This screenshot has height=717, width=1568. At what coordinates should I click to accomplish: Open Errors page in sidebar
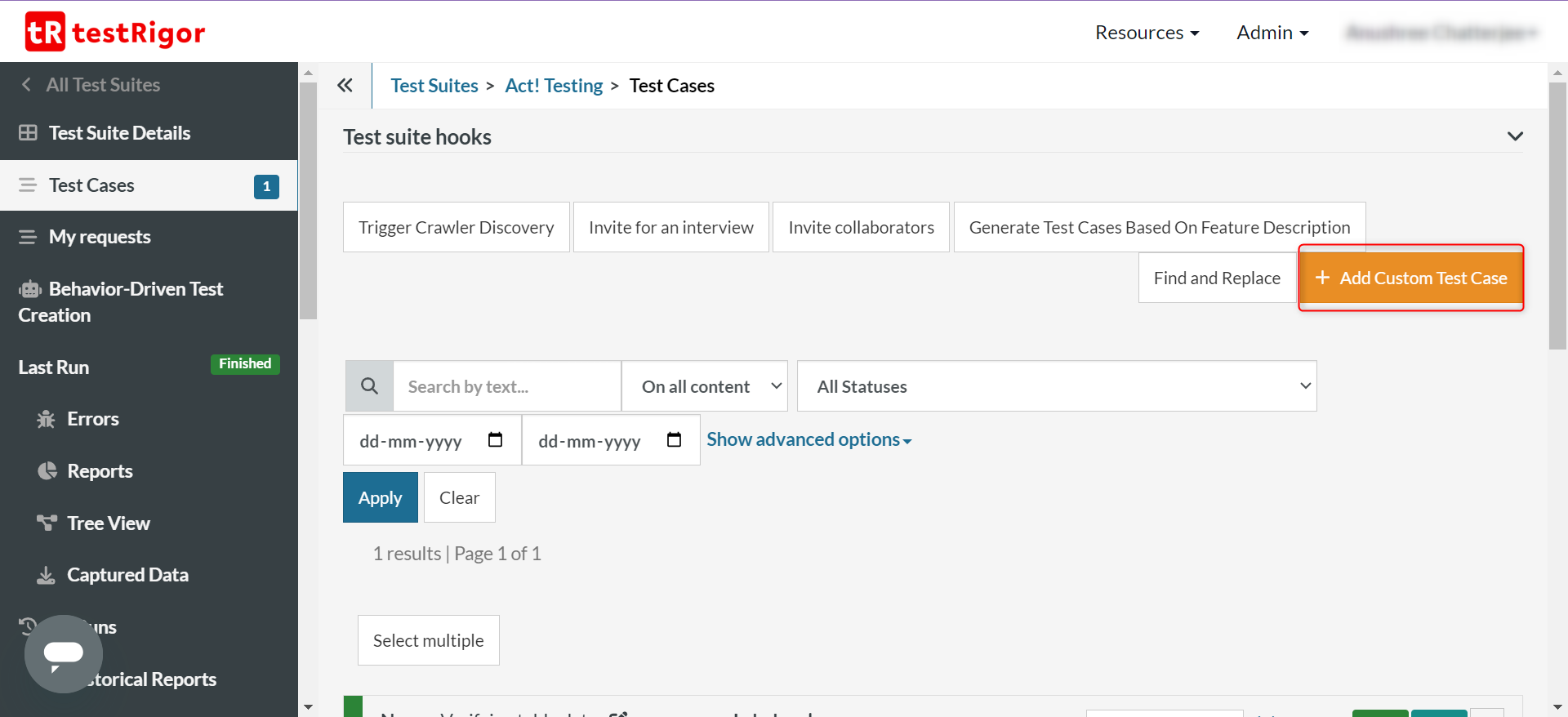click(x=92, y=419)
